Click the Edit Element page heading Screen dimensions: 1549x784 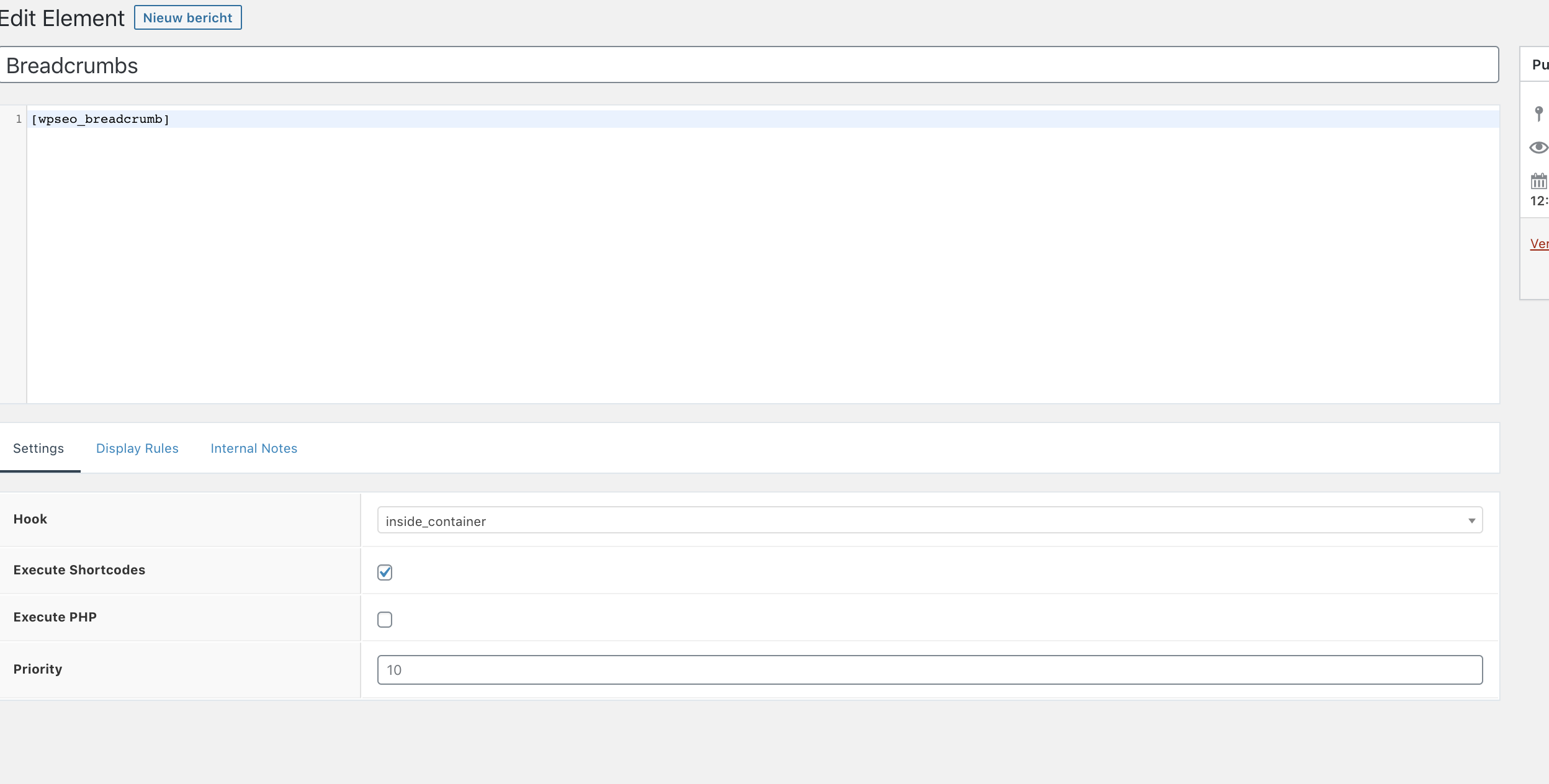(x=62, y=19)
